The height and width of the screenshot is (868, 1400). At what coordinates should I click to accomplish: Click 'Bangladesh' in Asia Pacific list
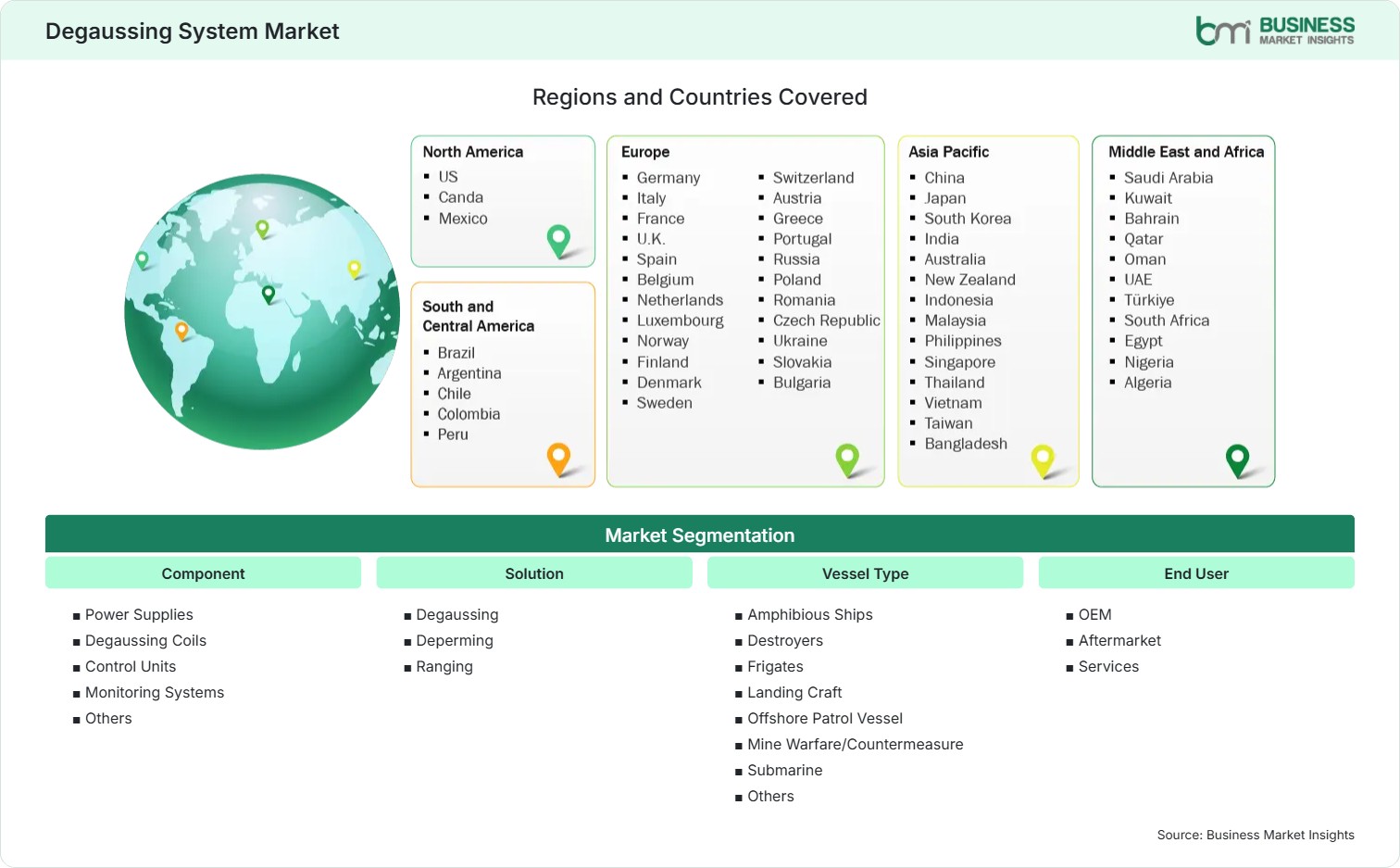(966, 444)
